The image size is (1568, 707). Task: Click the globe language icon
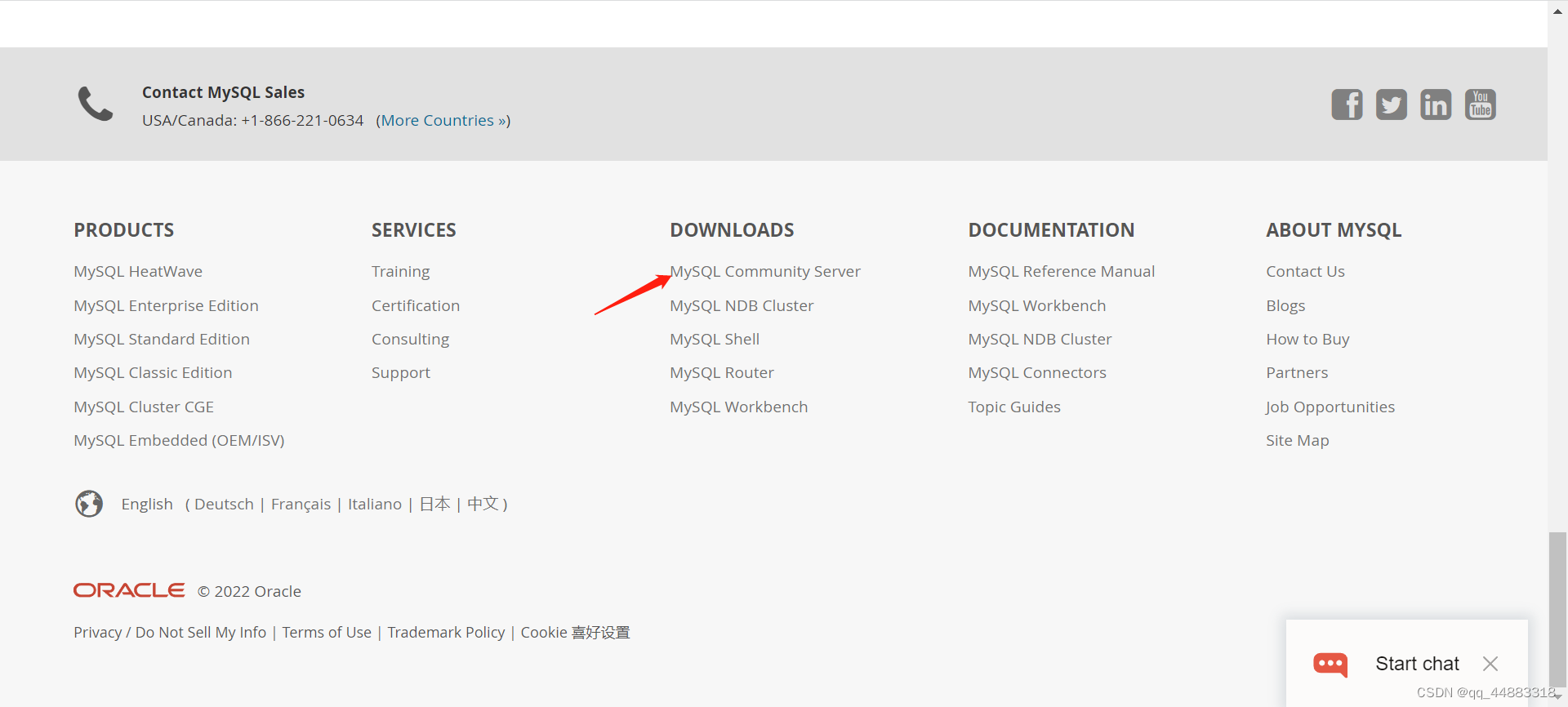[89, 504]
